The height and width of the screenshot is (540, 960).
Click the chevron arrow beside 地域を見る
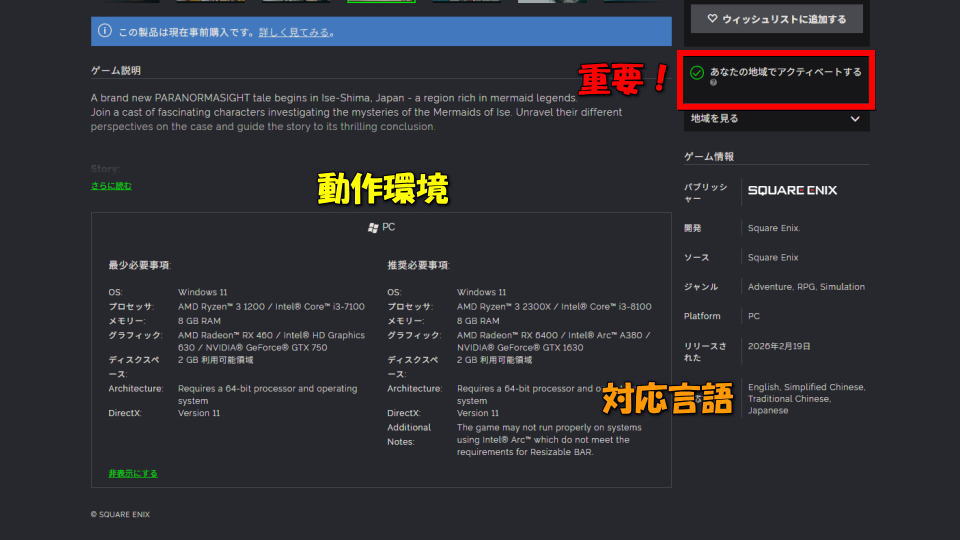pyautogui.click(x=854, y=118)
